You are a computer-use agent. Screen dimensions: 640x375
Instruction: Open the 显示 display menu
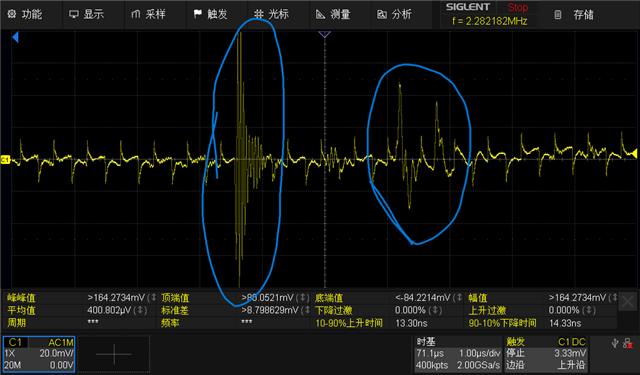coord(86,14)
